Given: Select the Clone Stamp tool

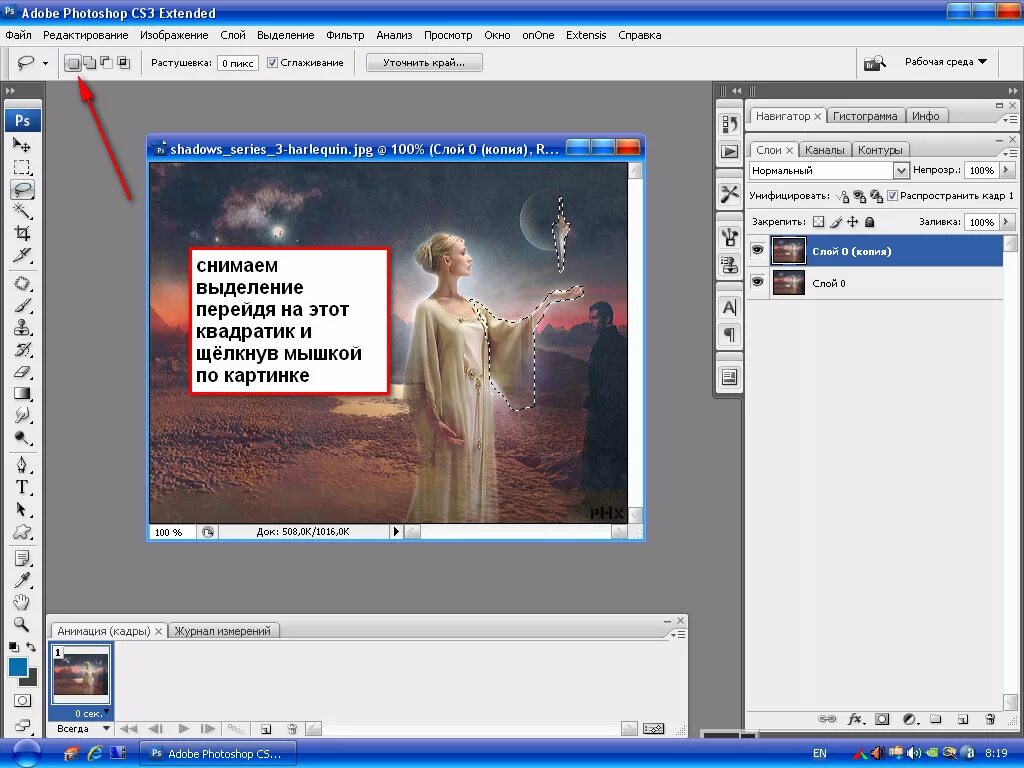Looking at the screenshot, I should point(22,327).
